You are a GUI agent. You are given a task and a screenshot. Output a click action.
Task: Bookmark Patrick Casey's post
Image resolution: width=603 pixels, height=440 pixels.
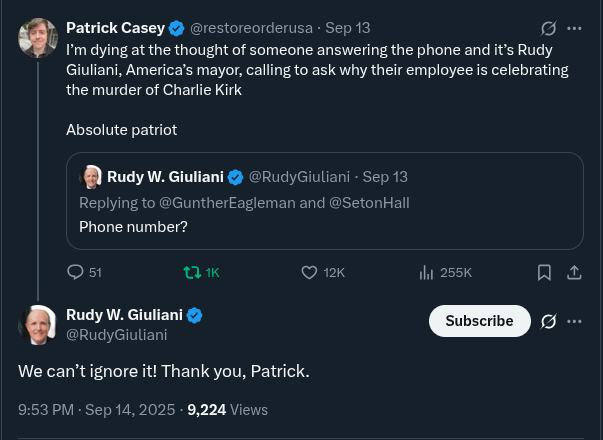pyautogui.click(x=544, y=272)
